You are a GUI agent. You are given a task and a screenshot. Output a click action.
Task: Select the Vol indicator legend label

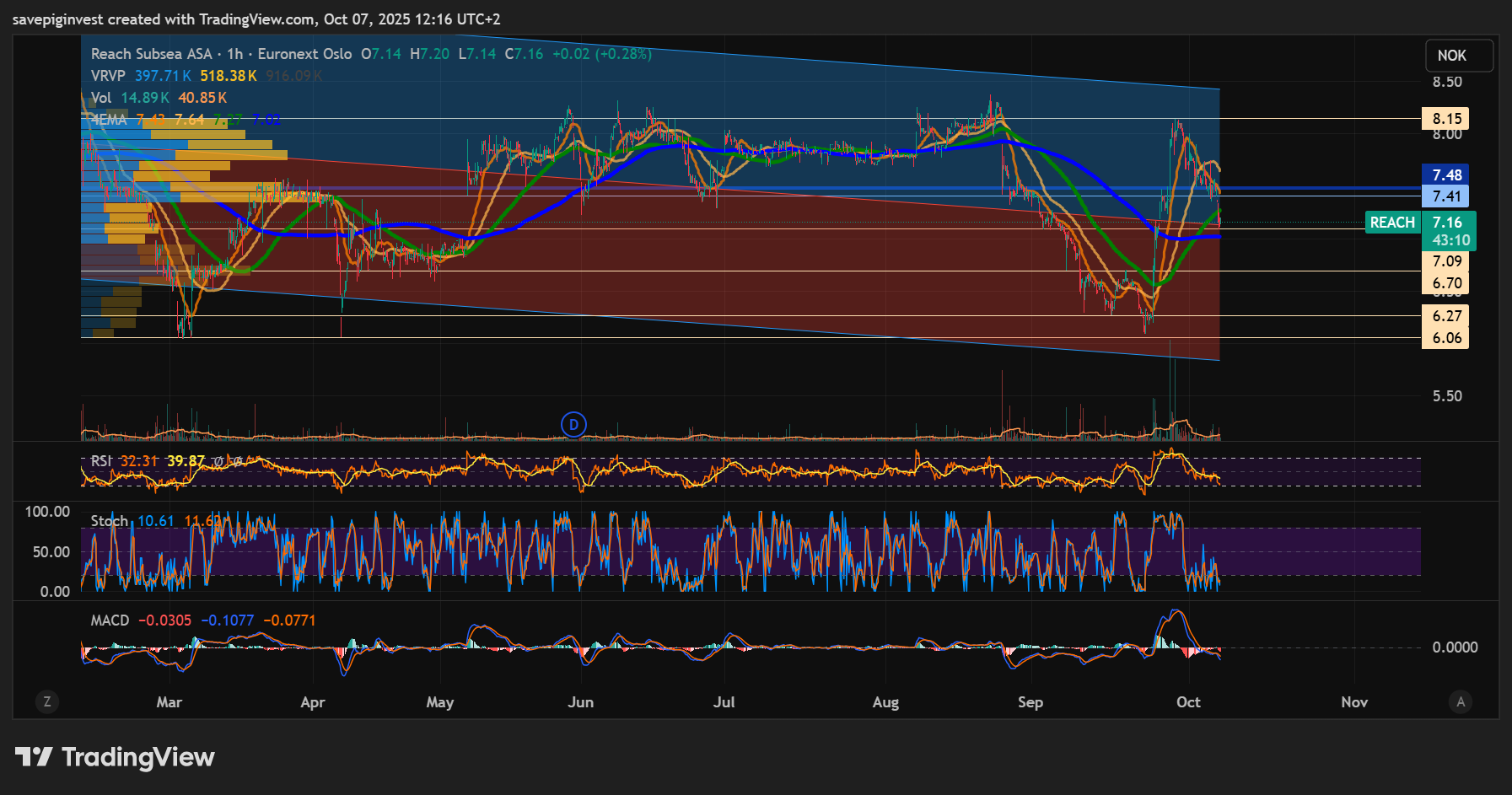(x=101, y=98)
